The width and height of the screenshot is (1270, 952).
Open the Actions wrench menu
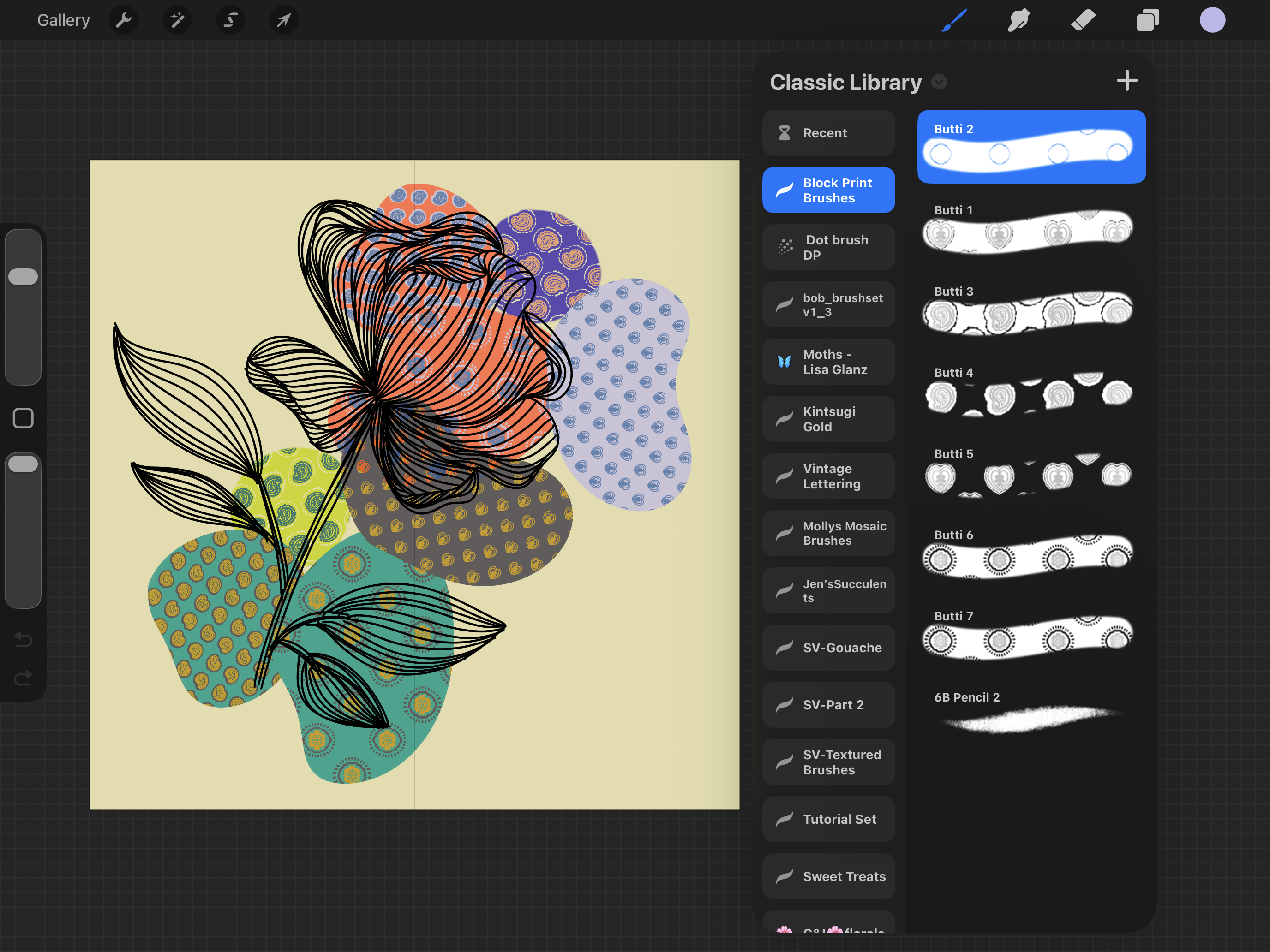pos(123,21)
